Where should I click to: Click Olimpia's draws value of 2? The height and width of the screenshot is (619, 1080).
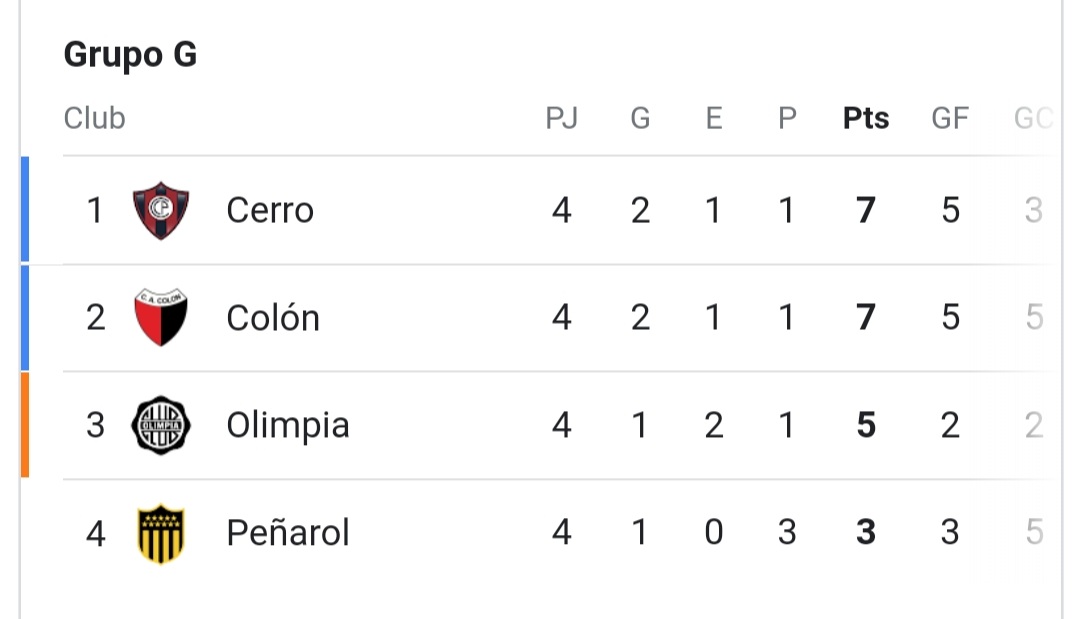coord(714,425)
